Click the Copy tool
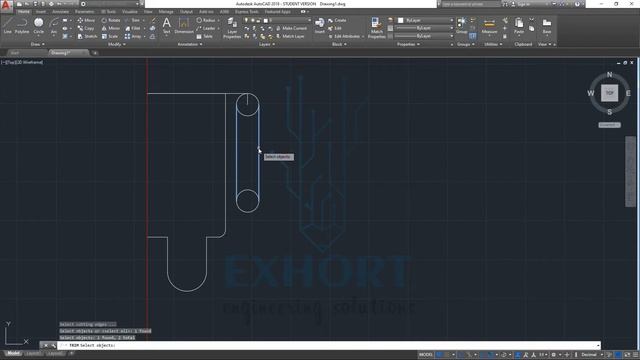Screen dimensions: 640x360 pyautogui.click(x=86, y=28)
